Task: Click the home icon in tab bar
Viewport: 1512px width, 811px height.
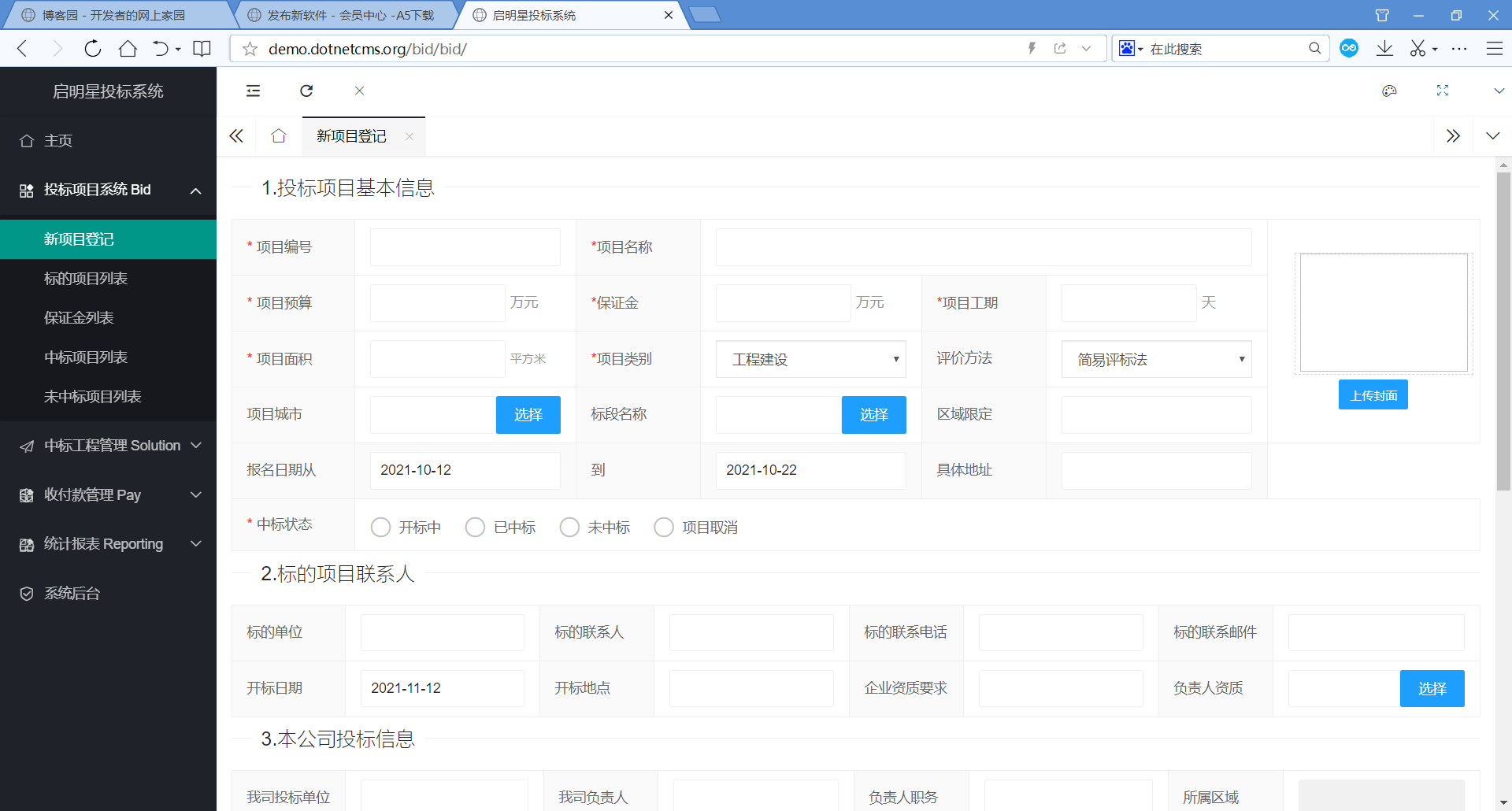Action: click(278, 136)
